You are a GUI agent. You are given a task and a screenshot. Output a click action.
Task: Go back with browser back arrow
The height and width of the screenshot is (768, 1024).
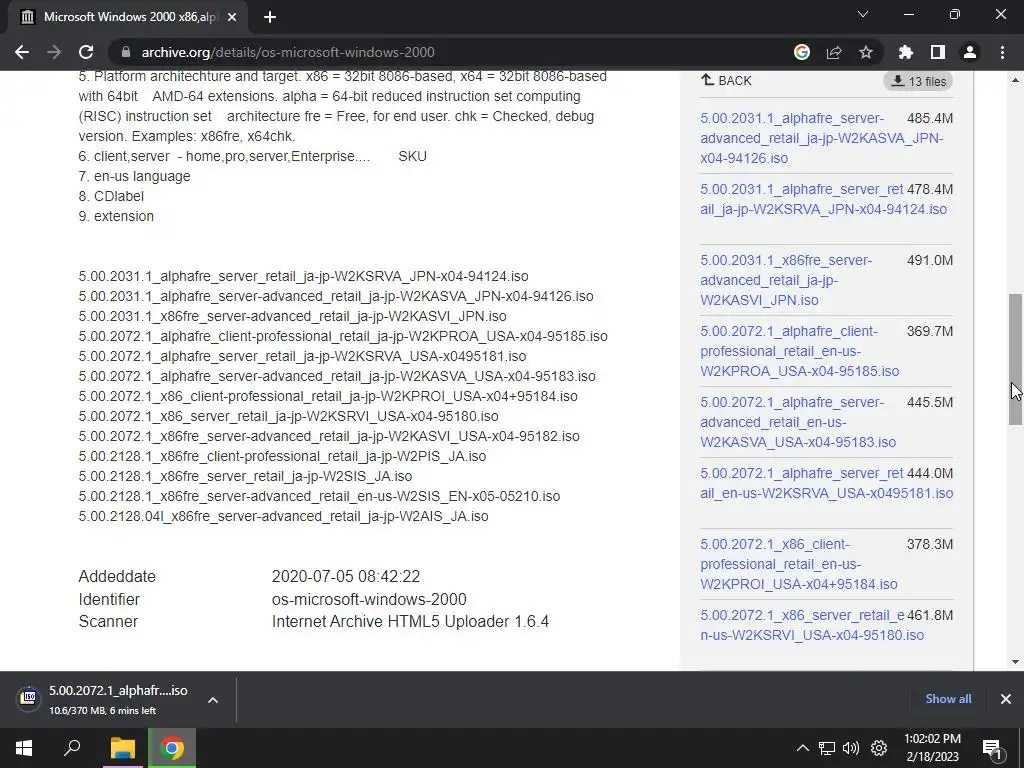point(22,52)
